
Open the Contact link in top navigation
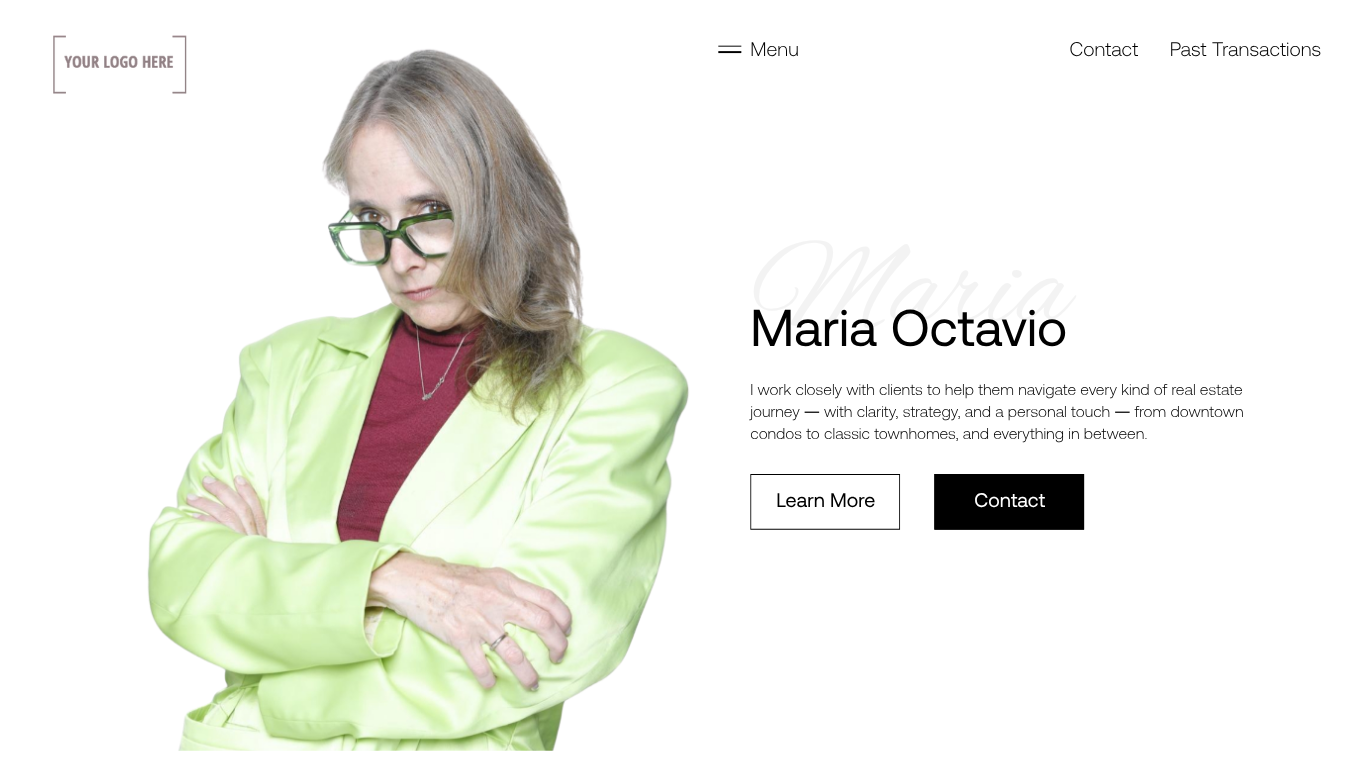1103,49
